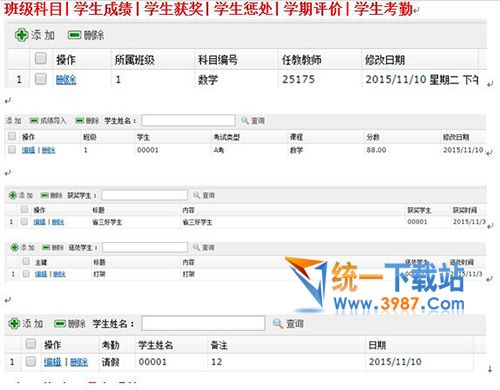Click the green add icon in student awards section
Viewport: 500px width, 390px height.
click(x=13, y=195)
